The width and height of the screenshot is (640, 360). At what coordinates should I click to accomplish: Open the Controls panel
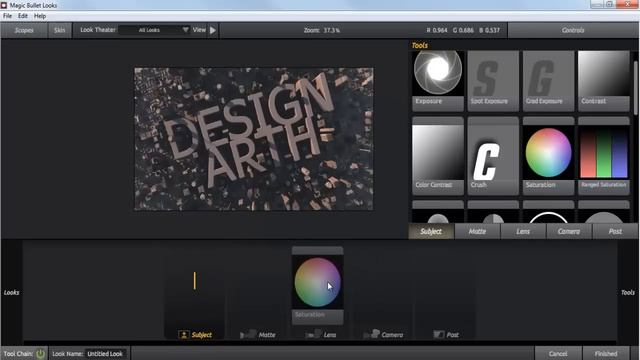pos(573,30)
